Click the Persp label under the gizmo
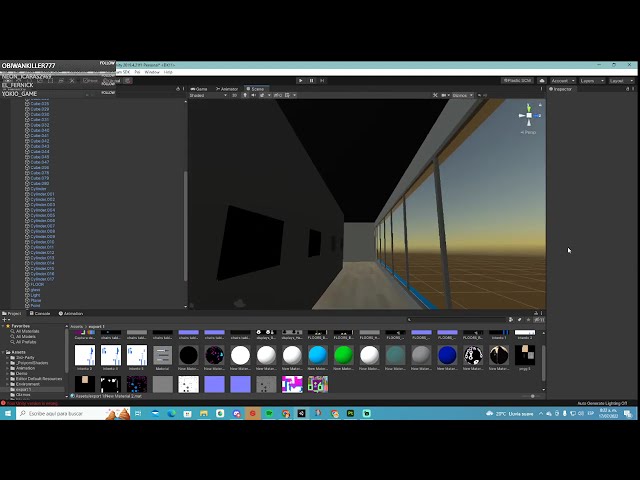This screenshot has height=480, width=640. 528,133
